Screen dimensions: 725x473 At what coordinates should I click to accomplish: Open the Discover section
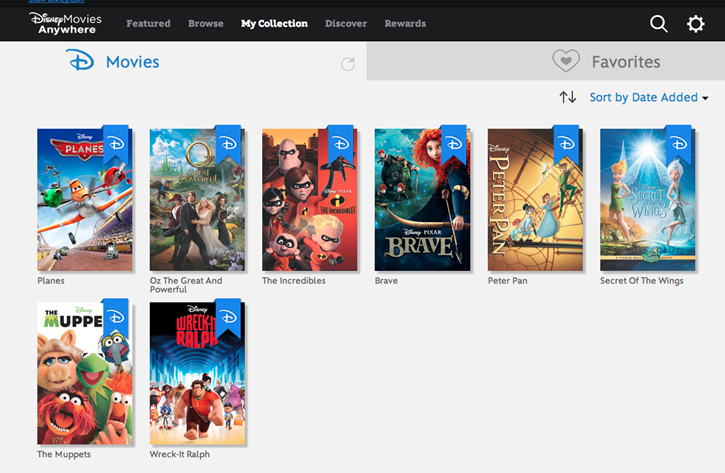point(346,23)
